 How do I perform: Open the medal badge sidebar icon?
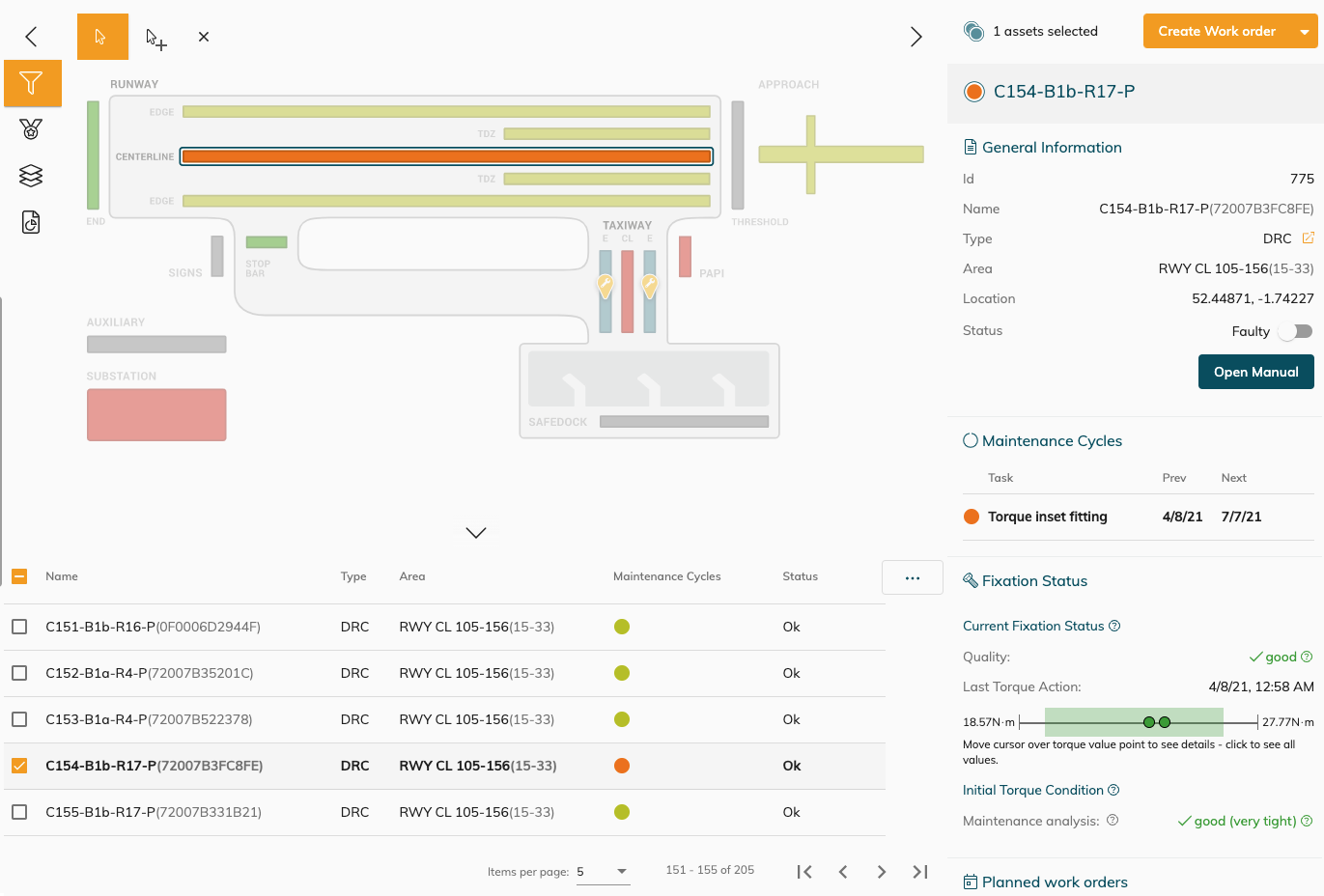click(31, 129)
